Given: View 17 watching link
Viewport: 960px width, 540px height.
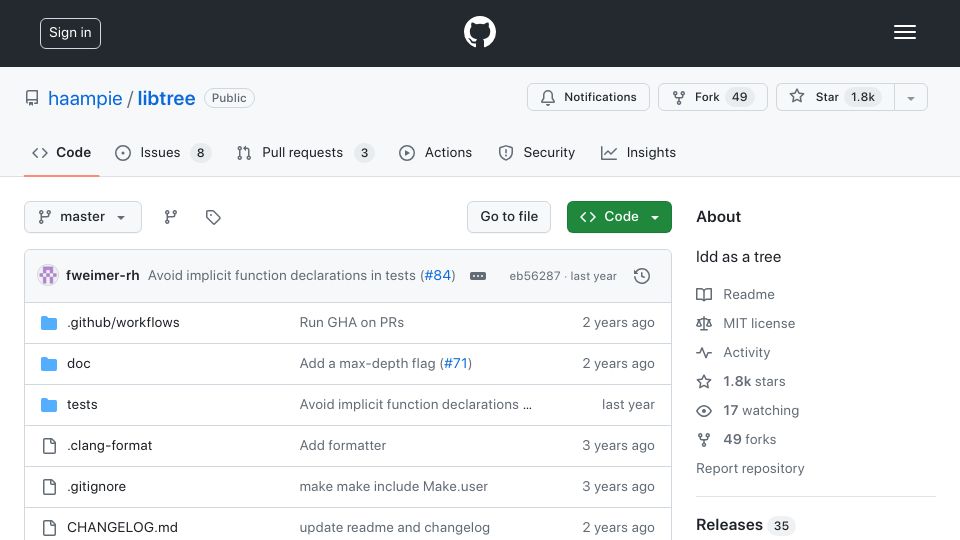Looking at the screenshot, I should tap(761, 411).
